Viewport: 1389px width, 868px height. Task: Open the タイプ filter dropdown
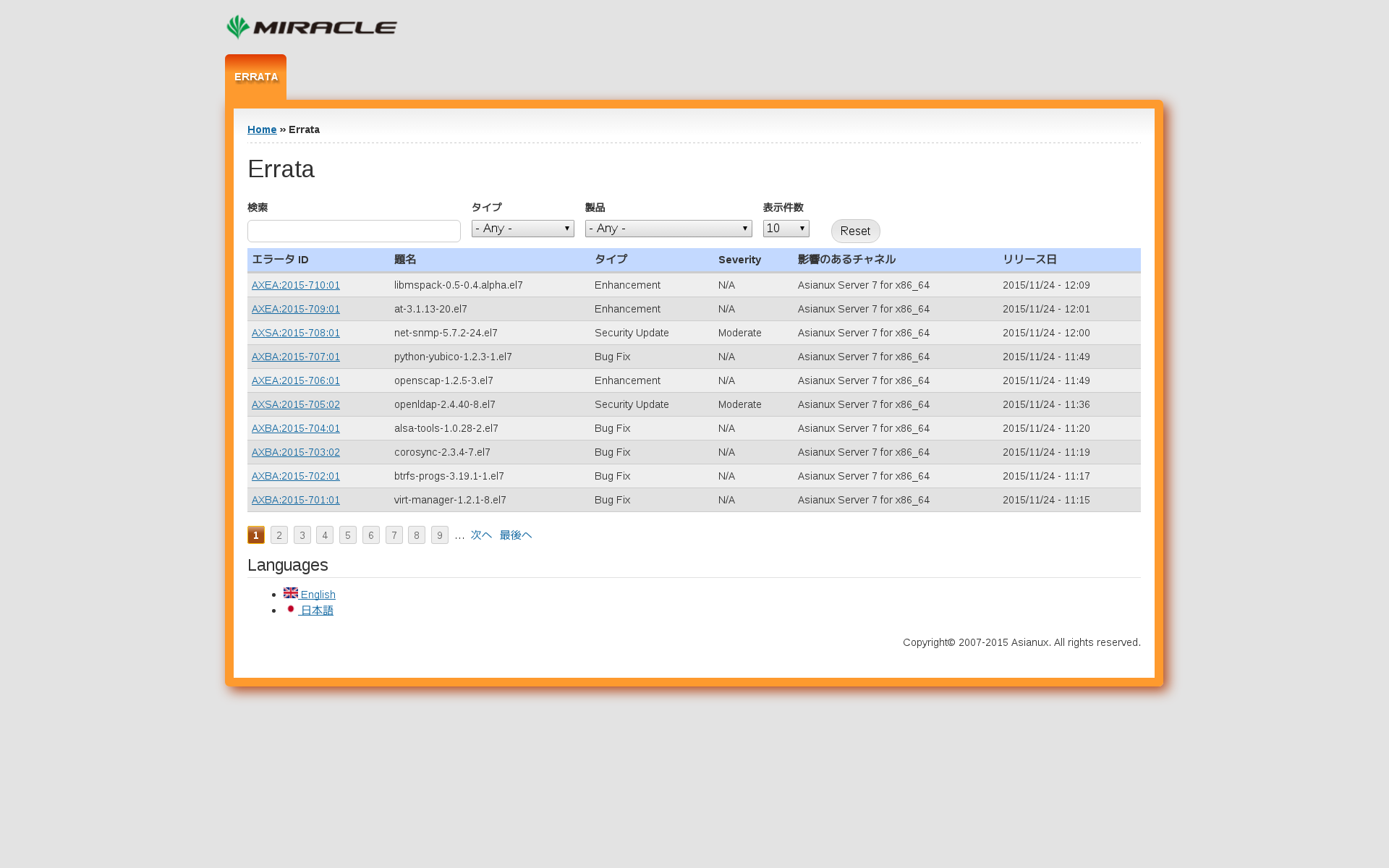[522, 229]
